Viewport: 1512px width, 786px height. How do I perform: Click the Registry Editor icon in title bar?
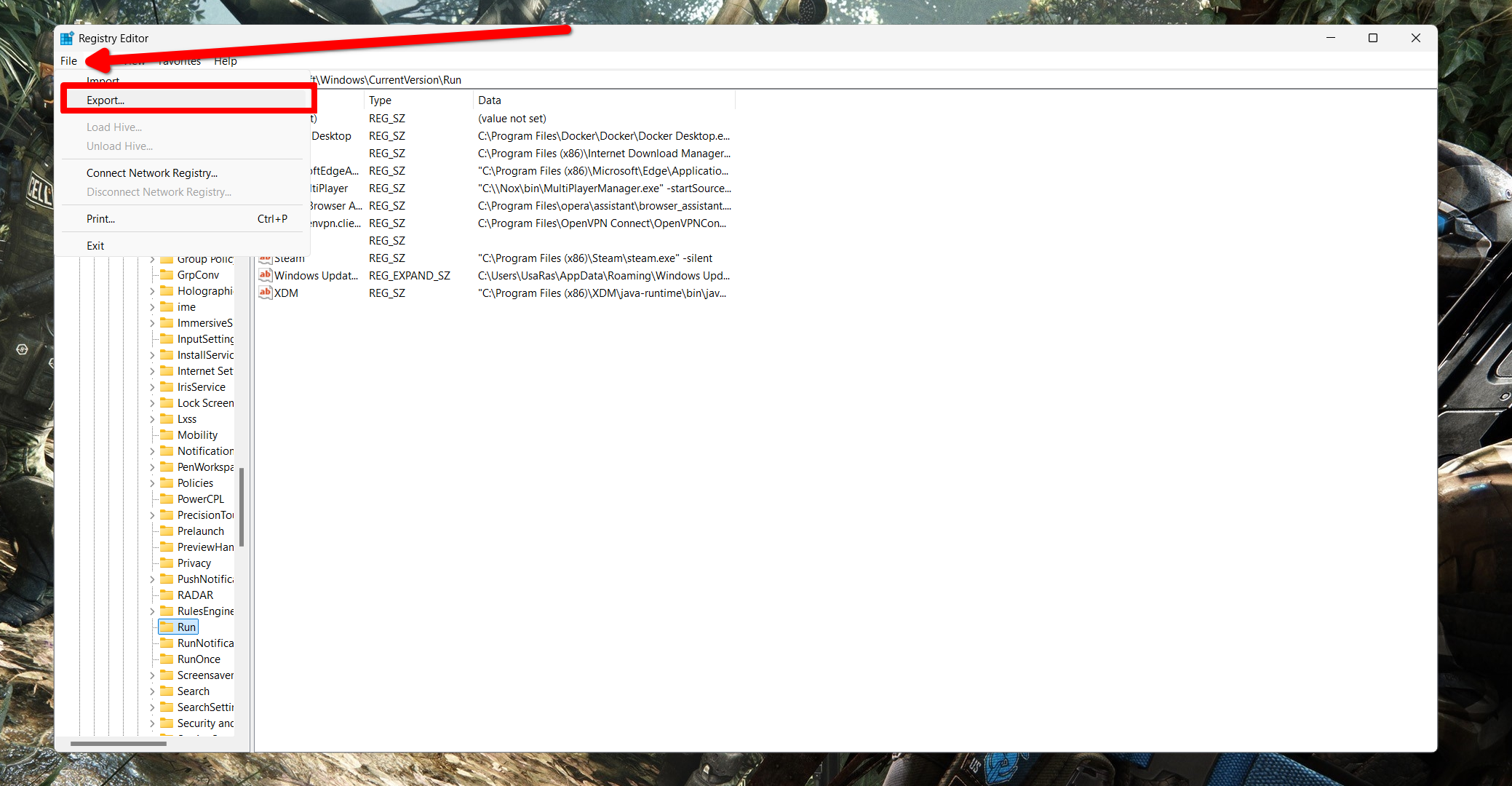66,38
